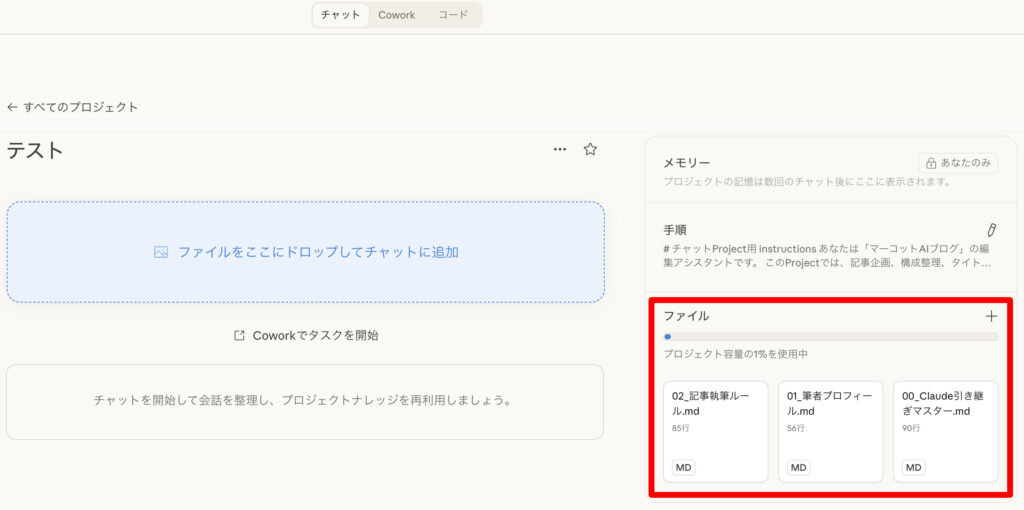Open the project options three-dot menu
This screenshot has width=1024, height=510.
click(x=560, y=150)
